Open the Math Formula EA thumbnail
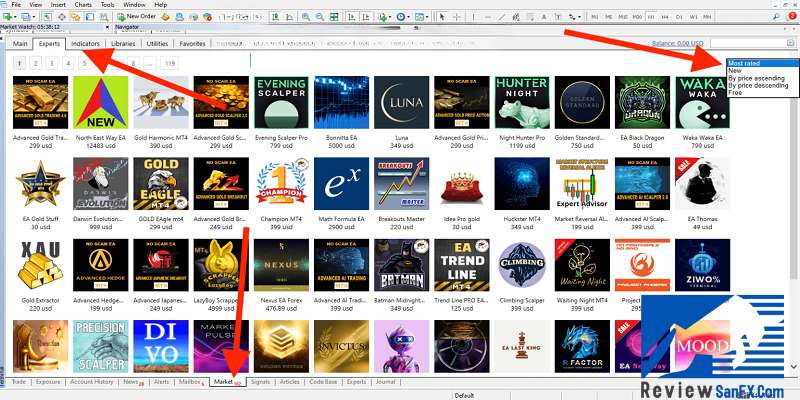Image resolution: width=800 pixels, height=400 pixels. click(341, 183)
